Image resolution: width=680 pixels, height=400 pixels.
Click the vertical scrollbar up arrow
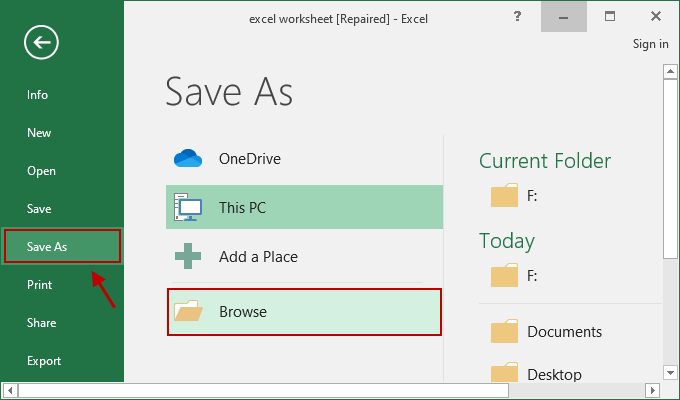[x=670, y=72]
